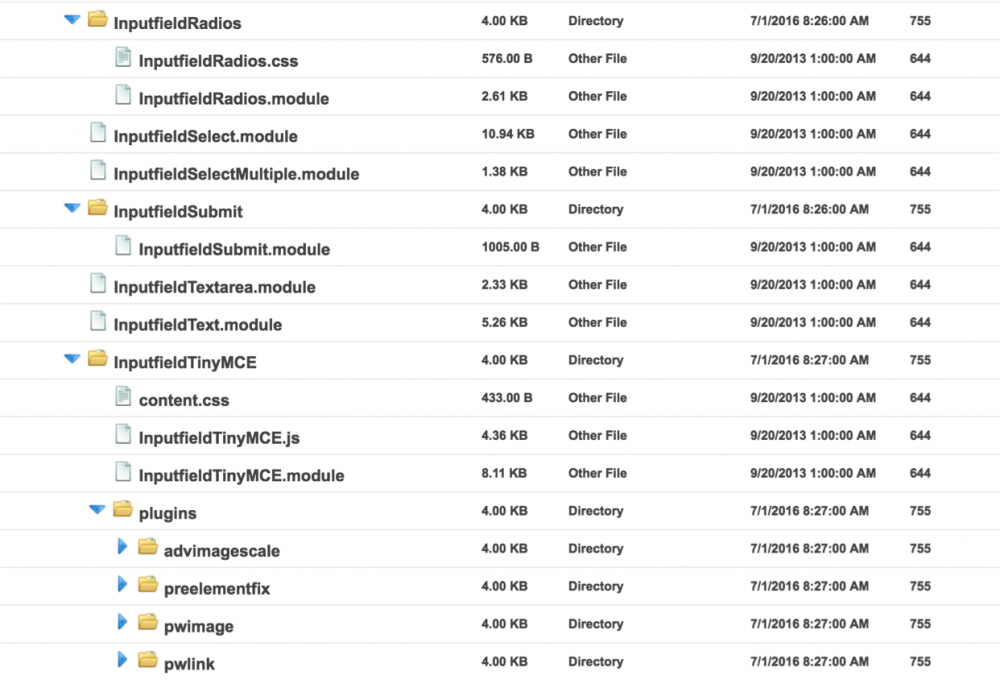Screen dimensions: 1000x680
Task: Collapse the InputfieldRadios folder
Action: pos(71,20)
